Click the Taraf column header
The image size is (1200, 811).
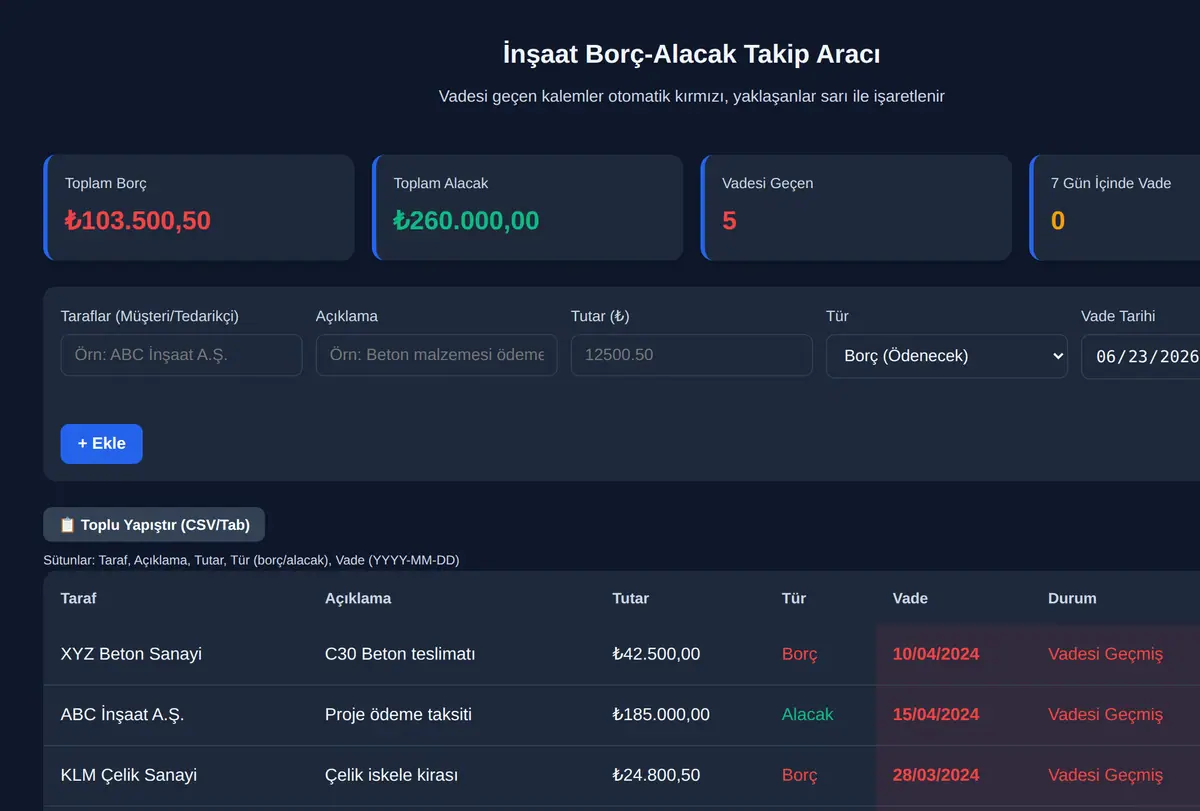(79, 598)
